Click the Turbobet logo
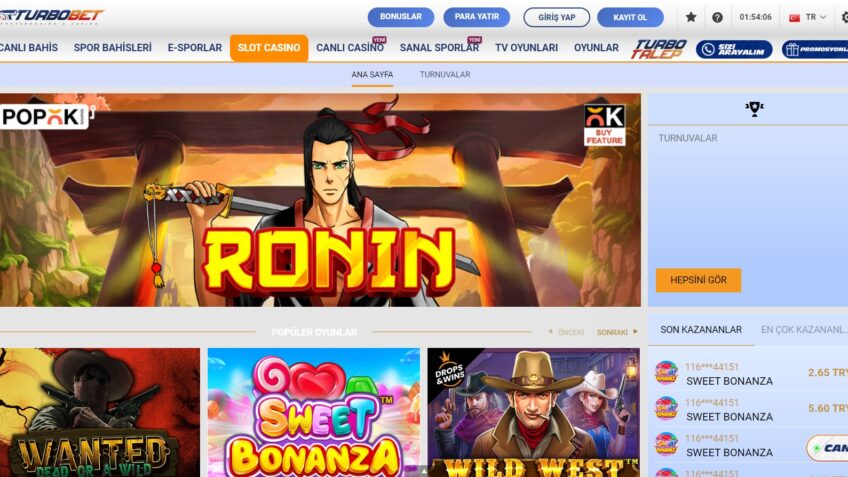The height and width of the screenshot is (477, 848). [x=51, y=16]
